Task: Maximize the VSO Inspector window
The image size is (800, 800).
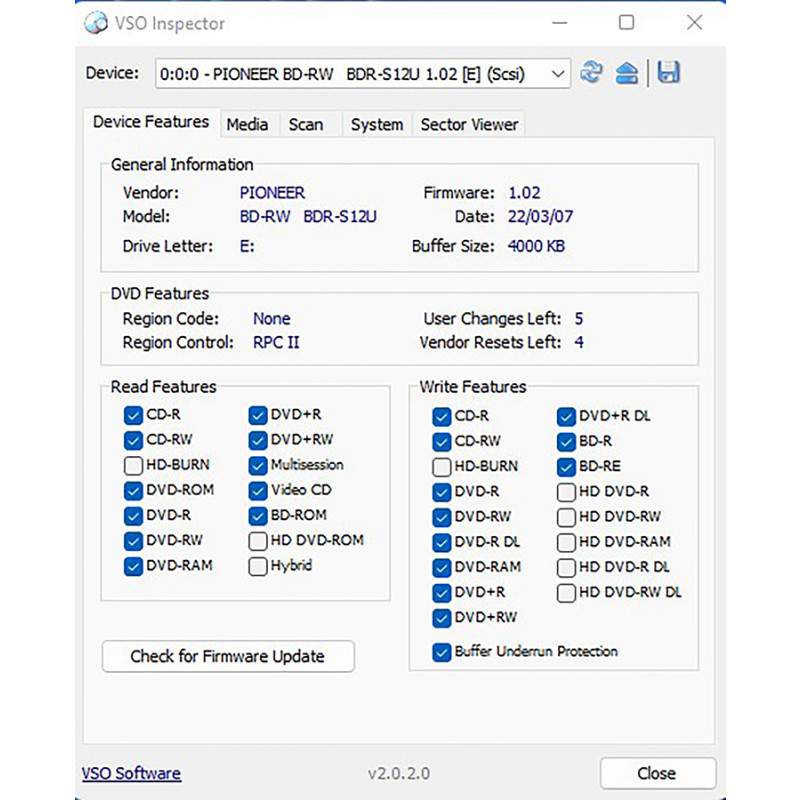Action: (627, 22)
